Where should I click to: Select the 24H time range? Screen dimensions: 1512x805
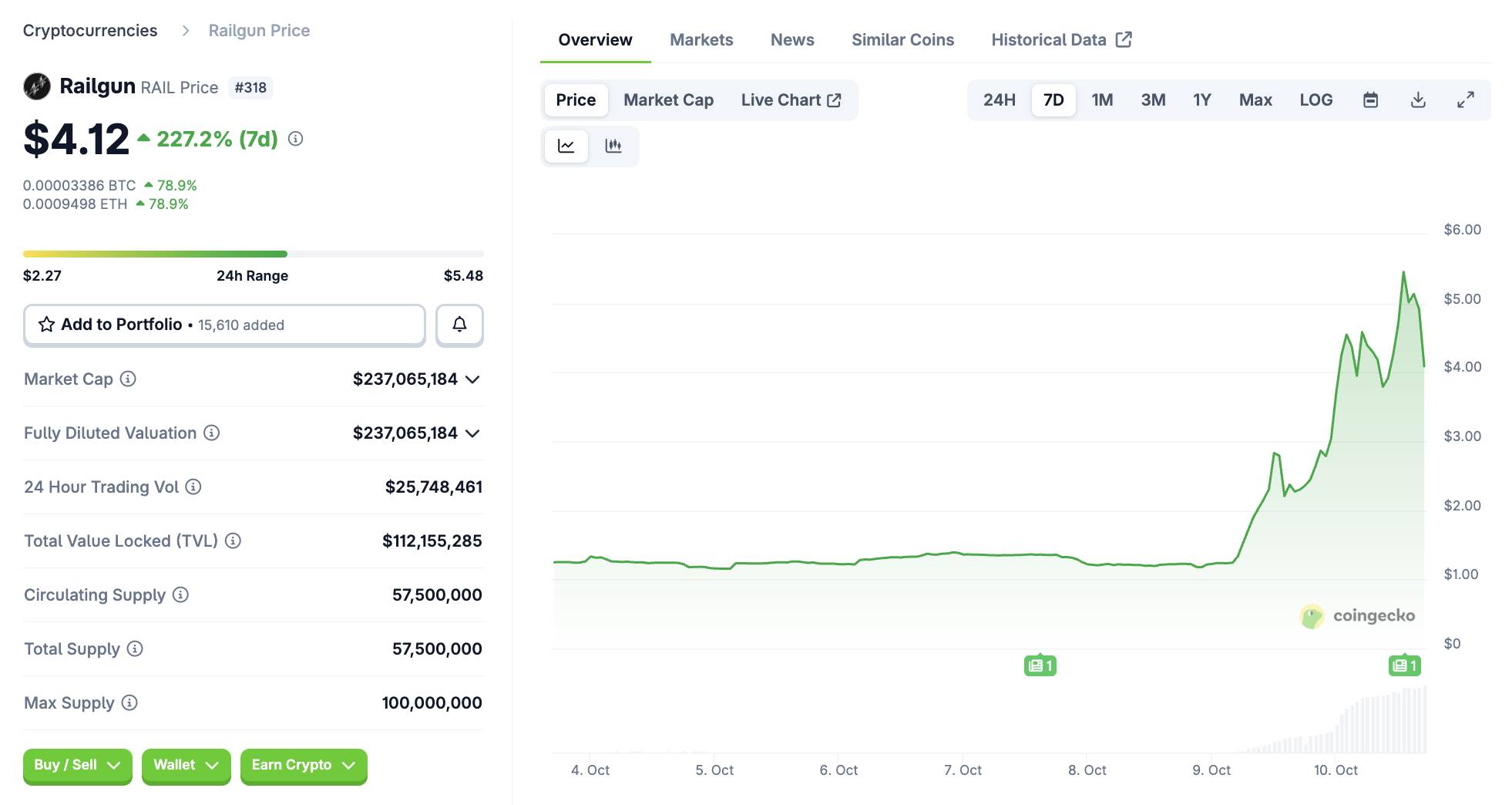[x=999, y=100]
